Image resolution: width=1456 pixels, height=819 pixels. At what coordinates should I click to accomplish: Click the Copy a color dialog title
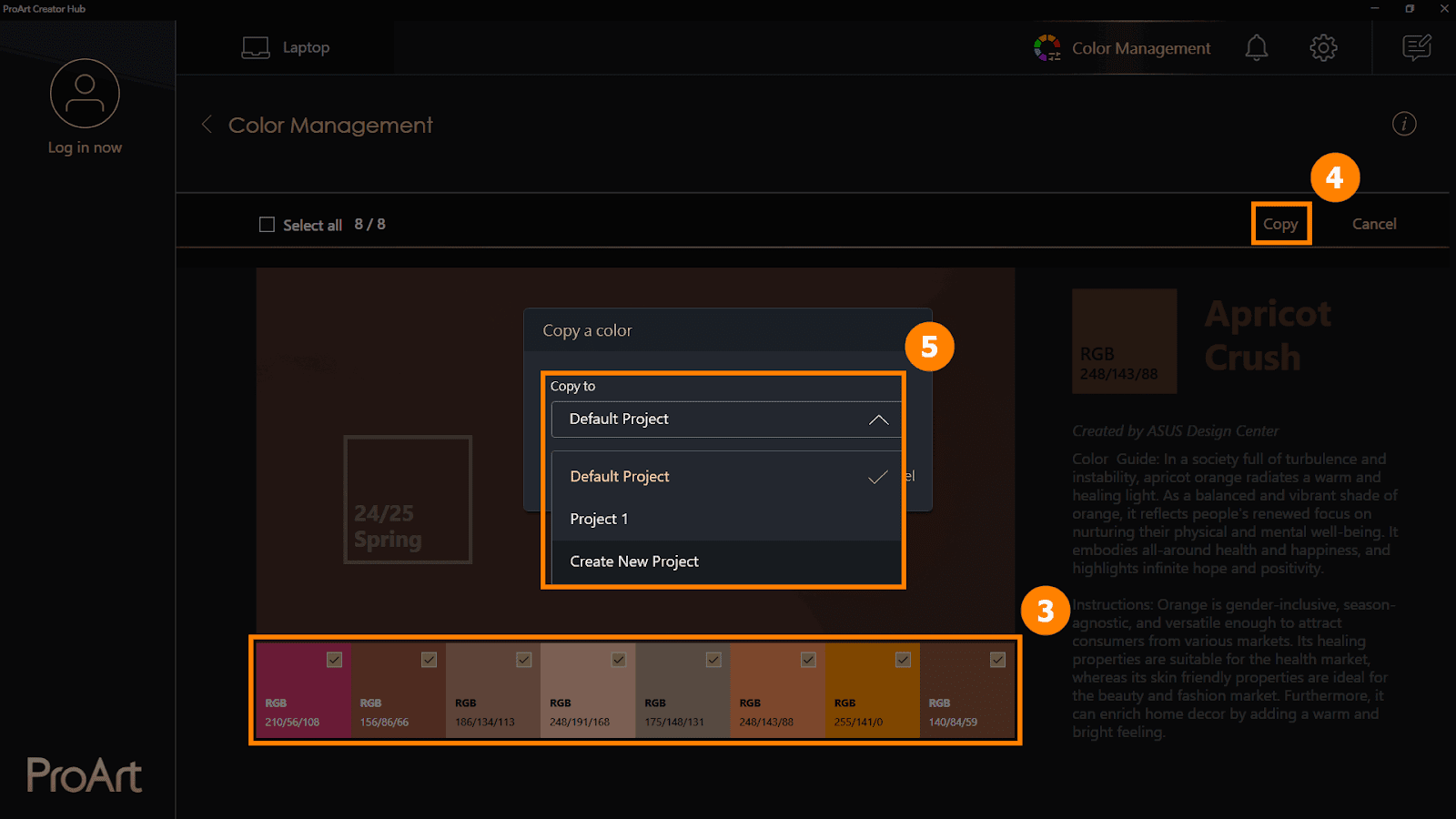pos(587,330)
